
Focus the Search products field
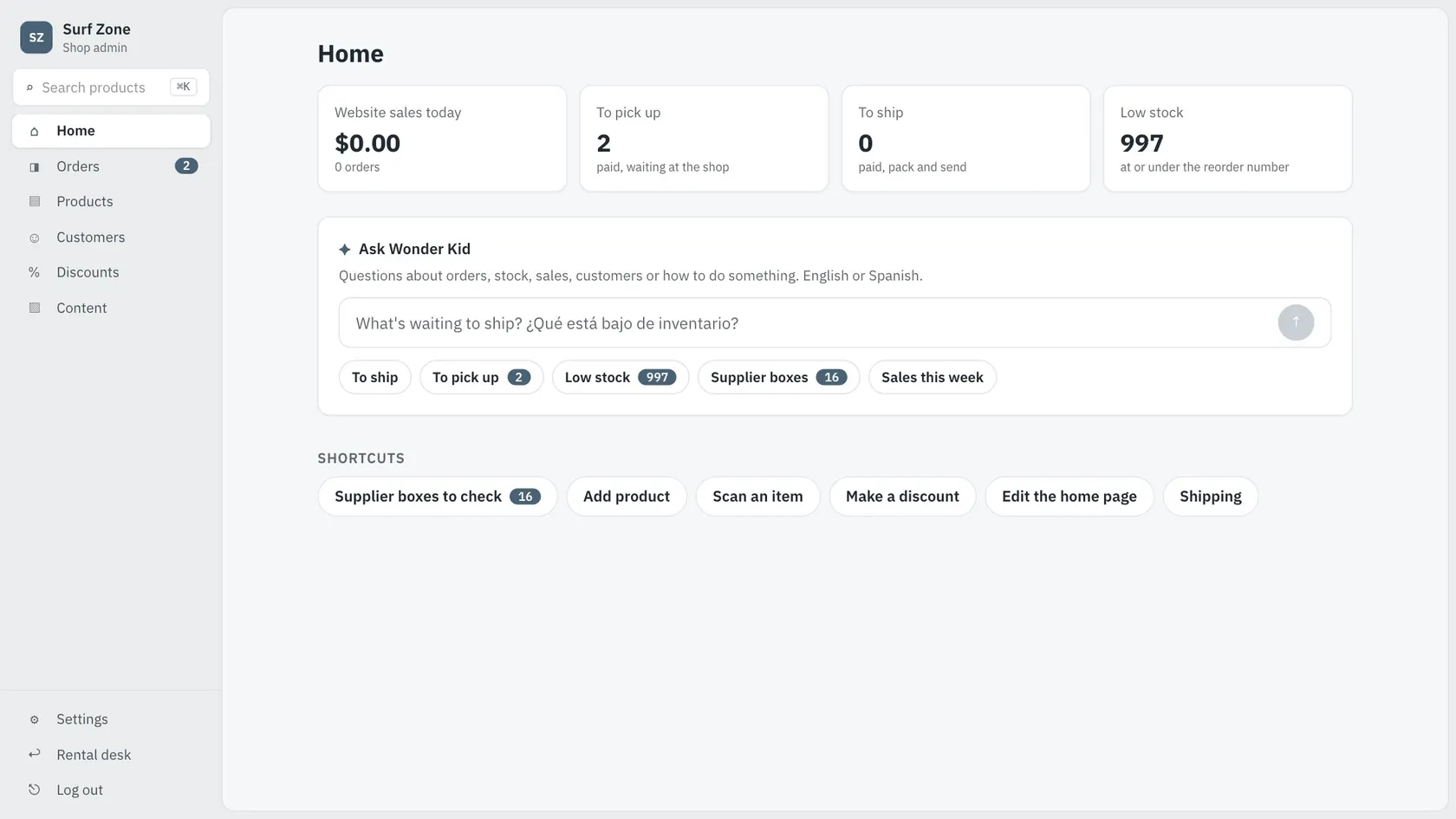(x=111, y=88)
